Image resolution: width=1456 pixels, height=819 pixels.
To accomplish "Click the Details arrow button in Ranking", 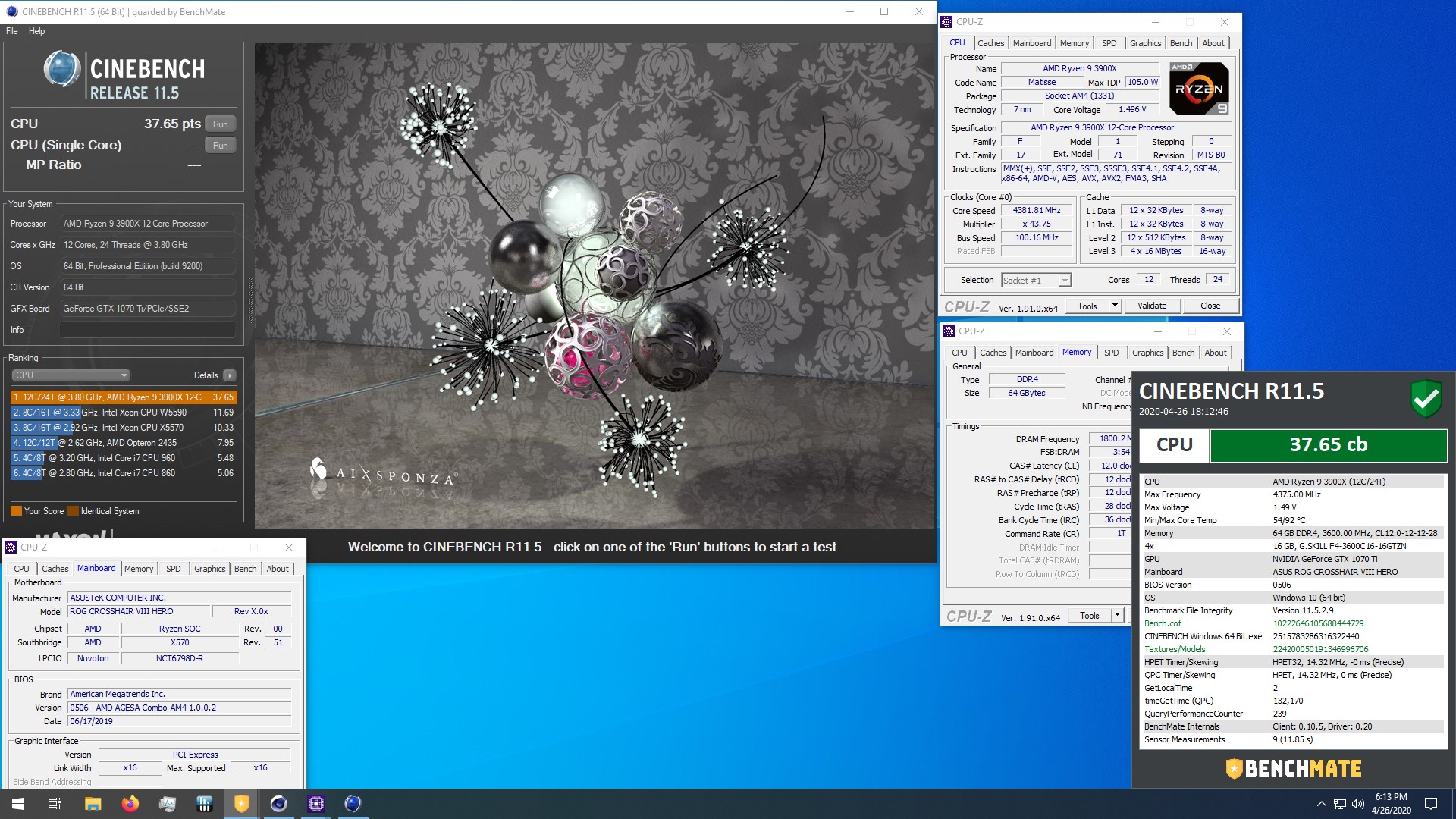I will tap(229, 375).
